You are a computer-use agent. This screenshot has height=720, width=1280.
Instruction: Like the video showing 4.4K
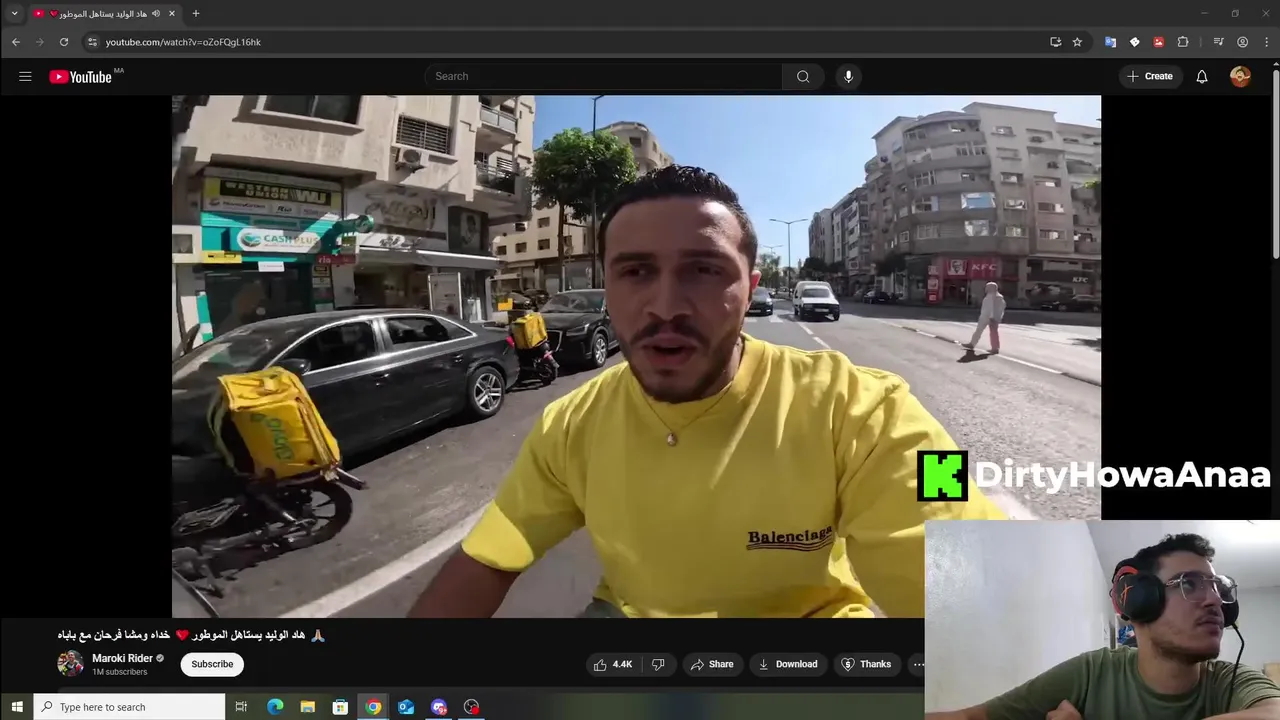(613, 664)
